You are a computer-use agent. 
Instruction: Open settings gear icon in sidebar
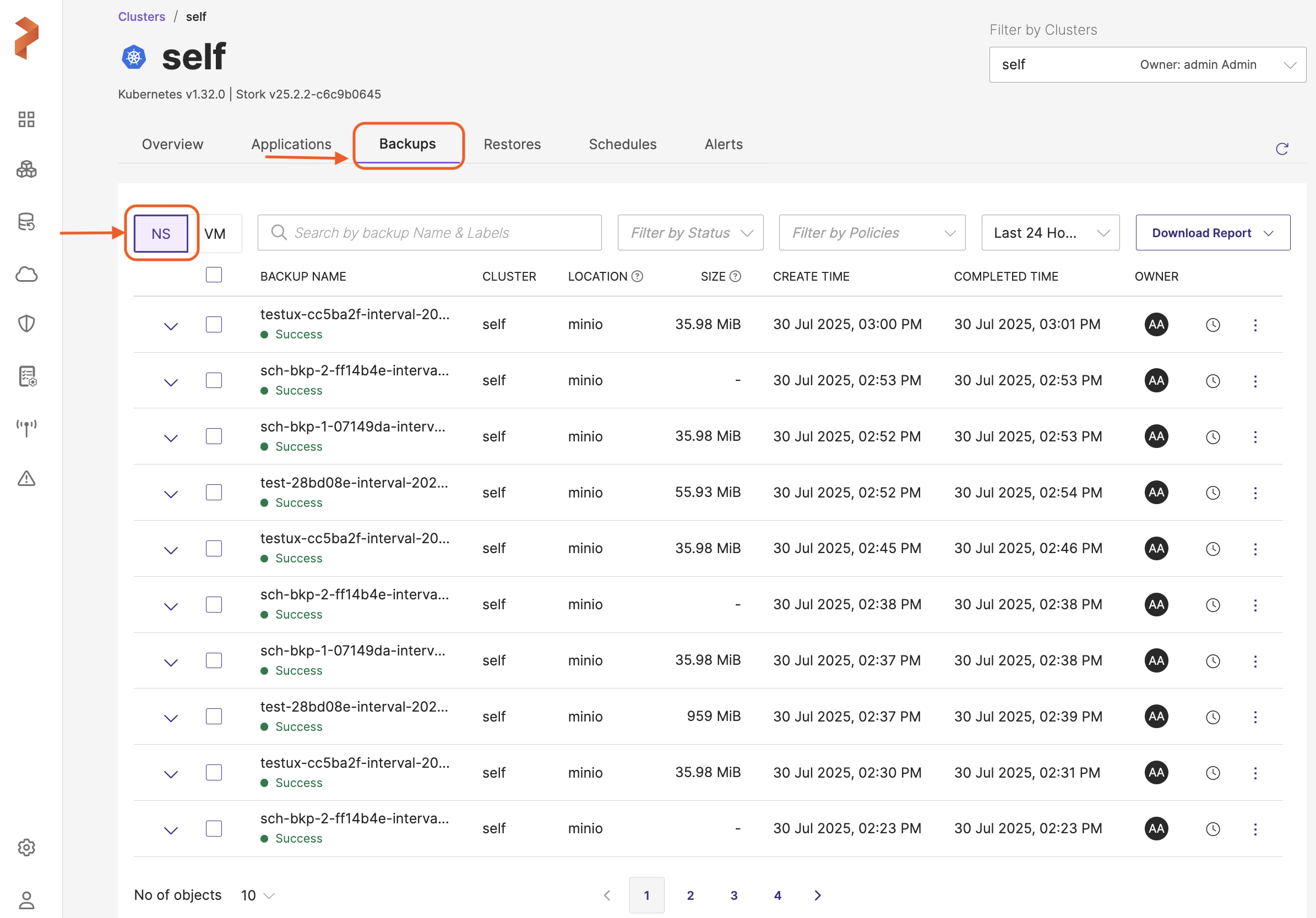(26, 847)
